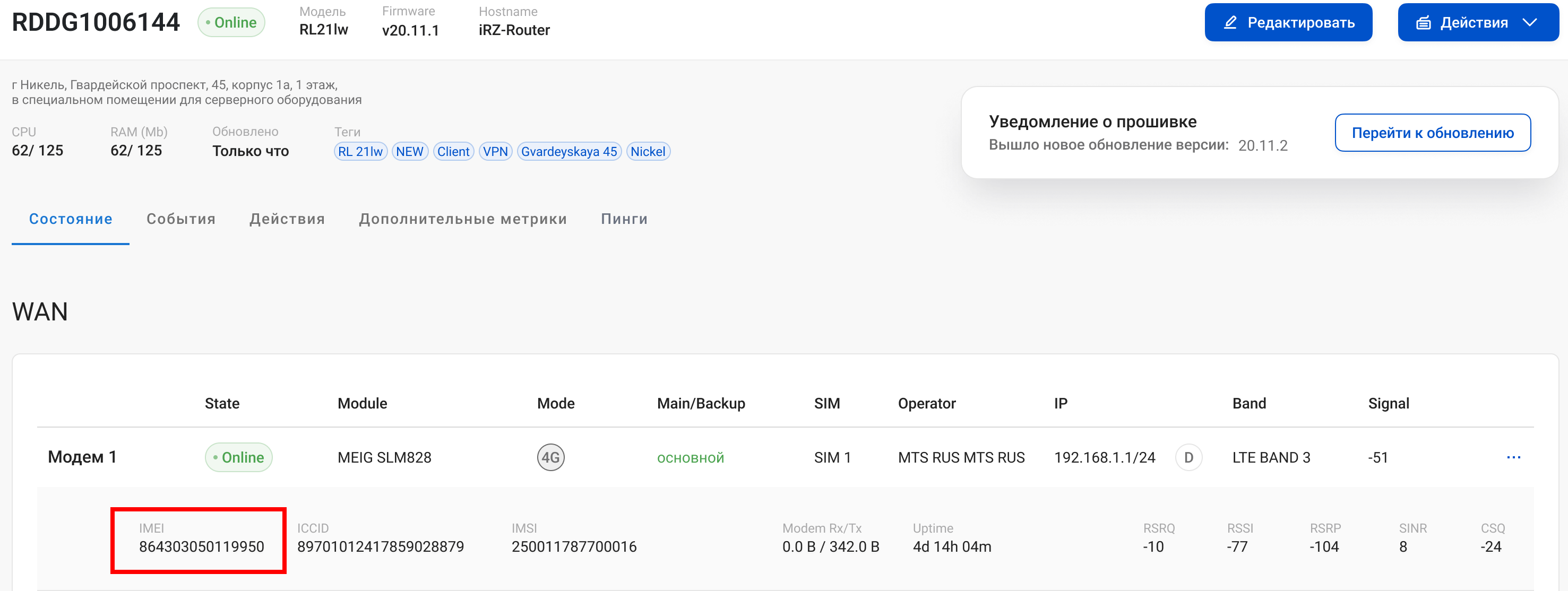This screenshot has width=1568, height=591.
Task: Expand the Действия dropdown chevron
Action: (x=1530, y=22)
